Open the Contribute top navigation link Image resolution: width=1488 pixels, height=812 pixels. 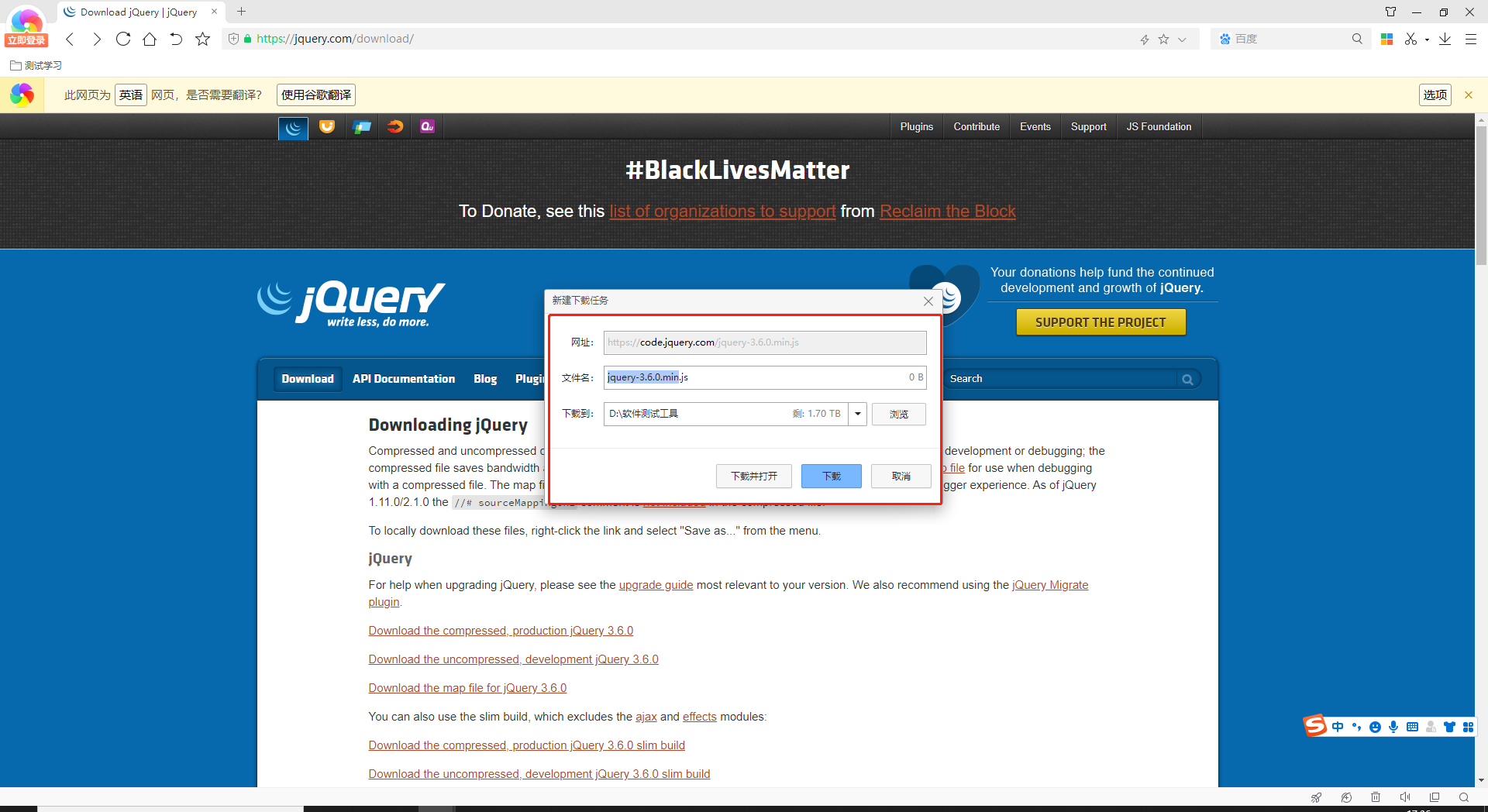(976, 126)
